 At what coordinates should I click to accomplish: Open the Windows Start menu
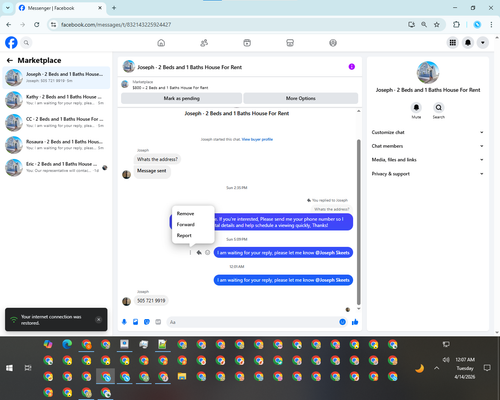pos(9,368)
